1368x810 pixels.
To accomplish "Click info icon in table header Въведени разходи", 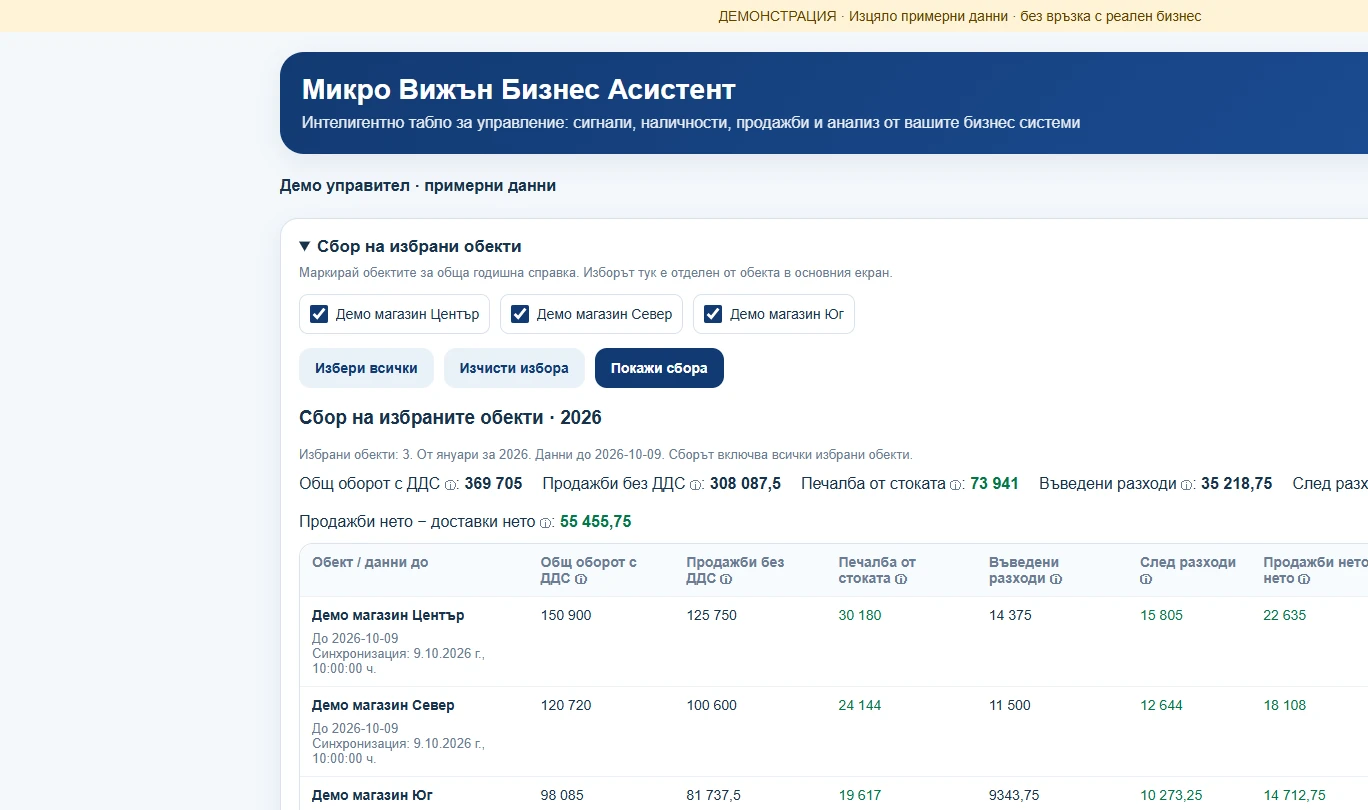I will coord(1056,579).
